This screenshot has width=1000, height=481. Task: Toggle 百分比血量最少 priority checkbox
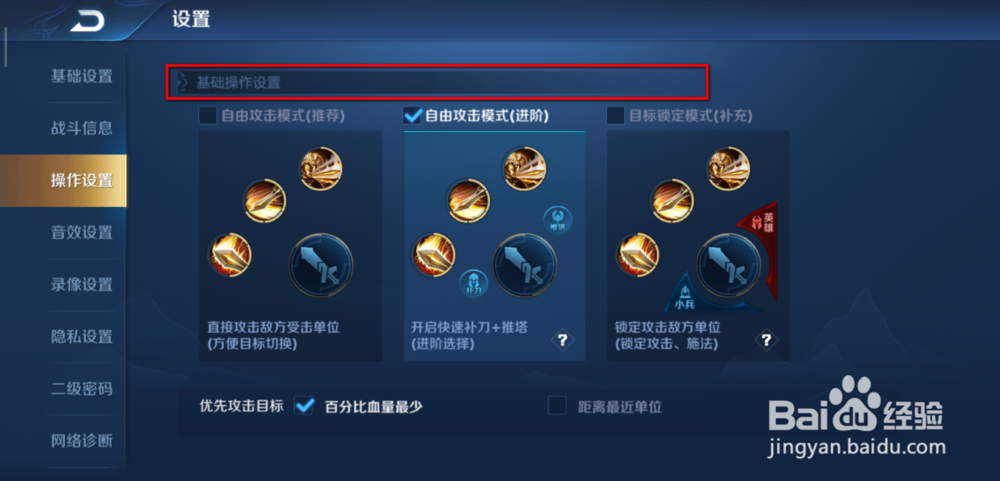tap(304, 406)
